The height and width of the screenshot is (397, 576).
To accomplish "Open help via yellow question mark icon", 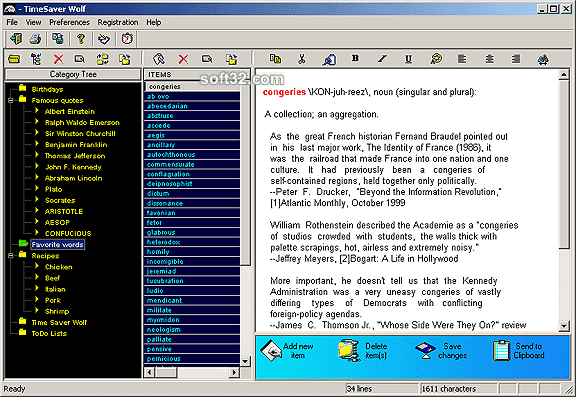I will pyautogui.click(x=81, y=39).
